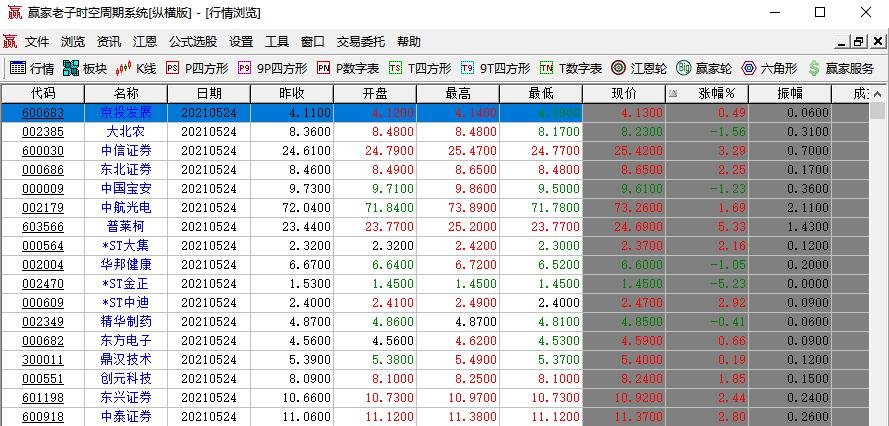Sort by the 开盘 column header

click(x=375, y=94)
